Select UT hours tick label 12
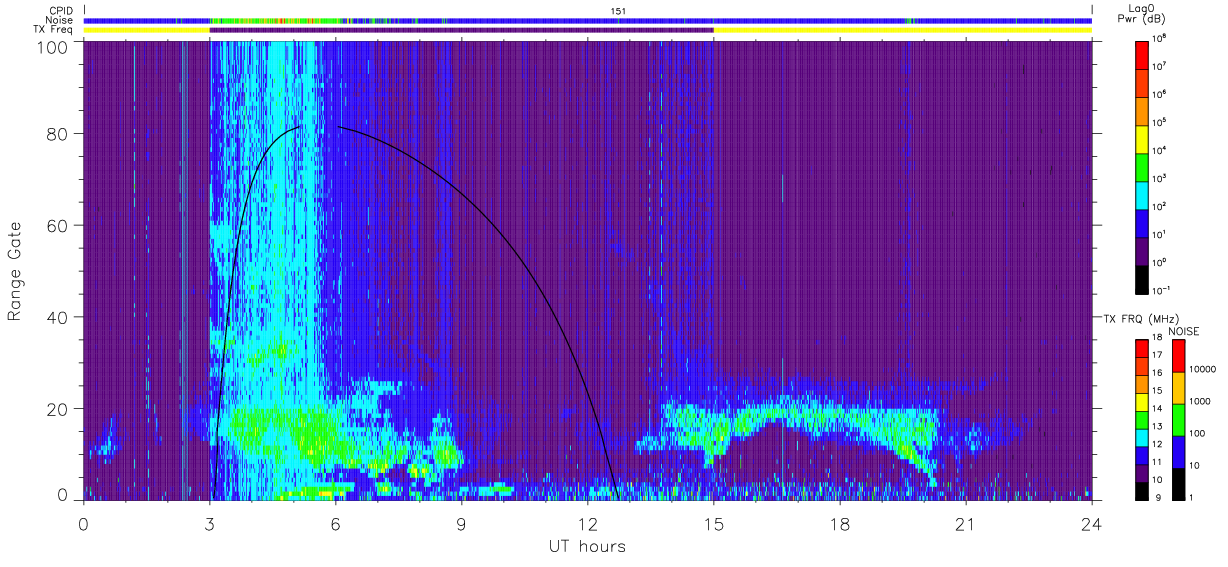This screenshot has width=1228, height=567. point(588,524)
